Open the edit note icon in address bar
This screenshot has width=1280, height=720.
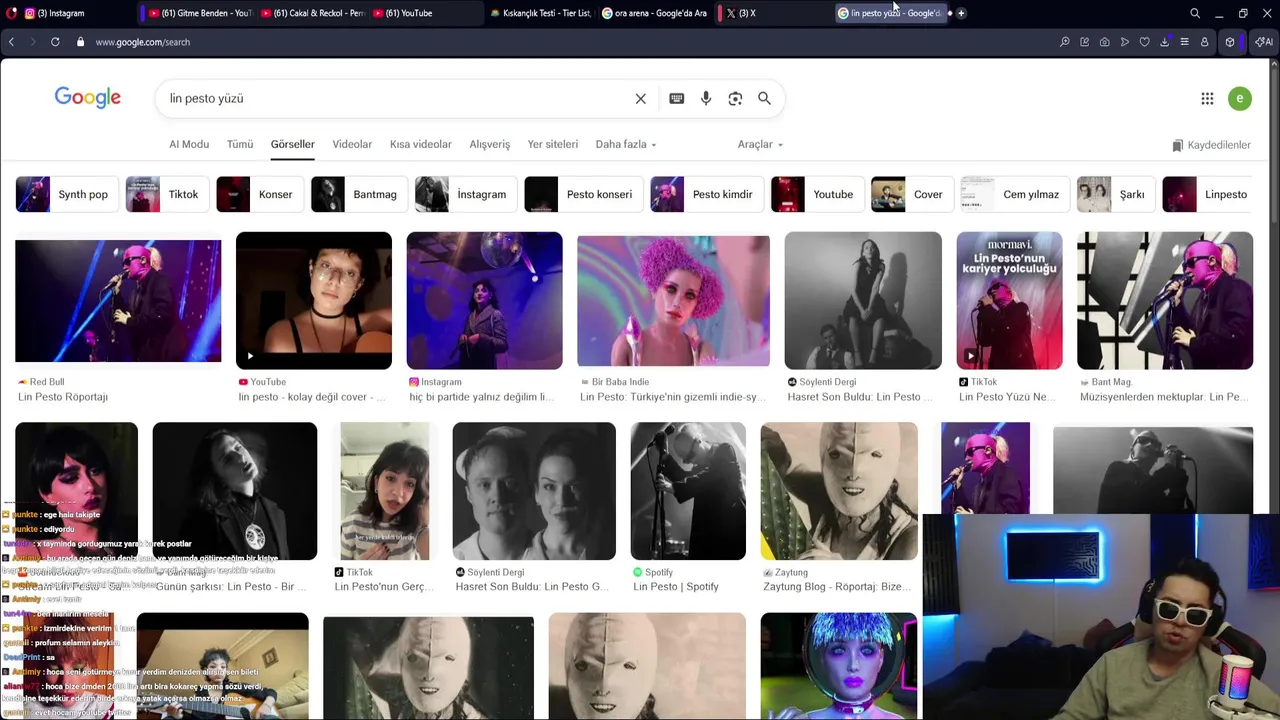click(1084, 42)
